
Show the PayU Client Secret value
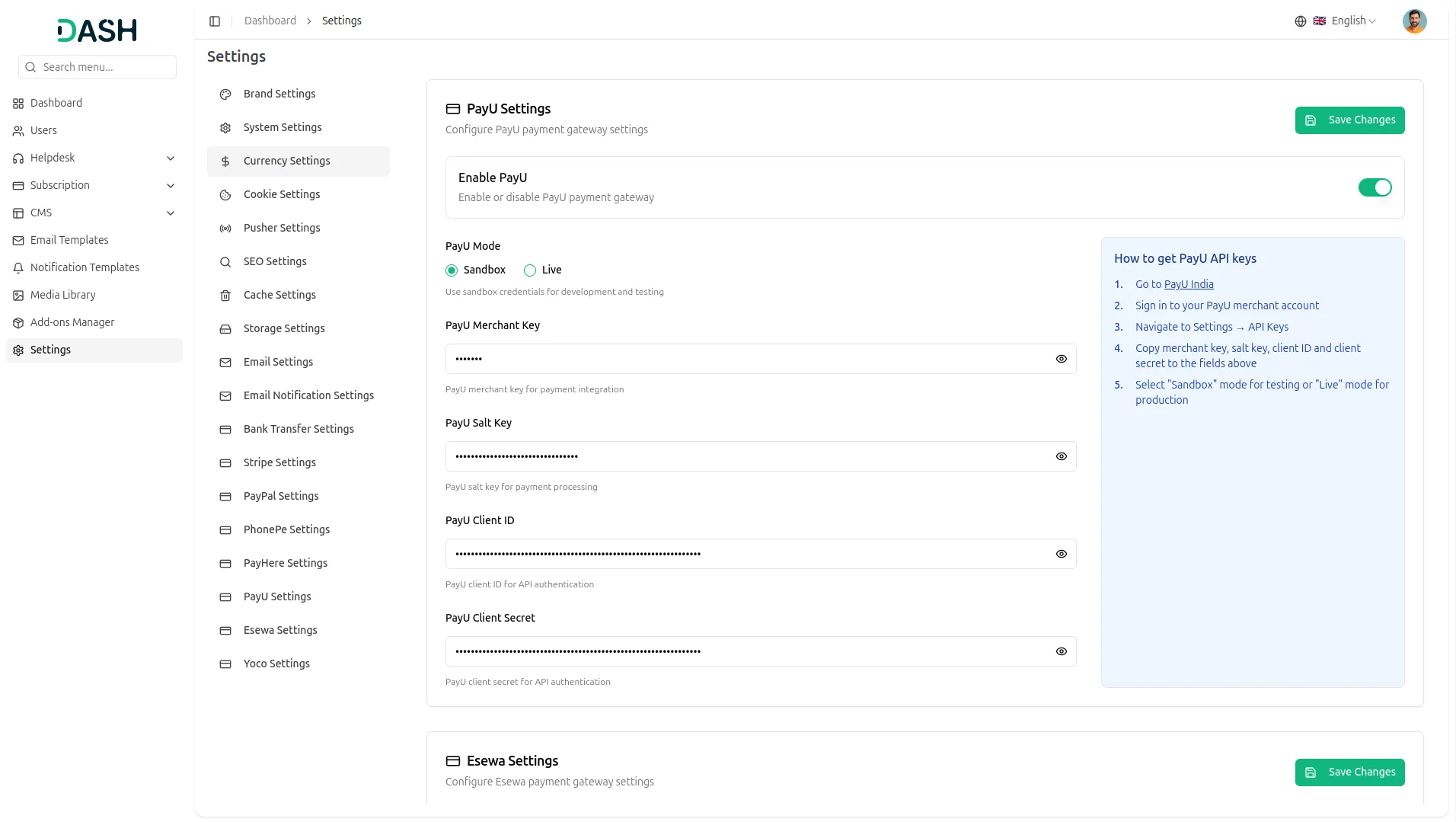(x=1062, y=651)
